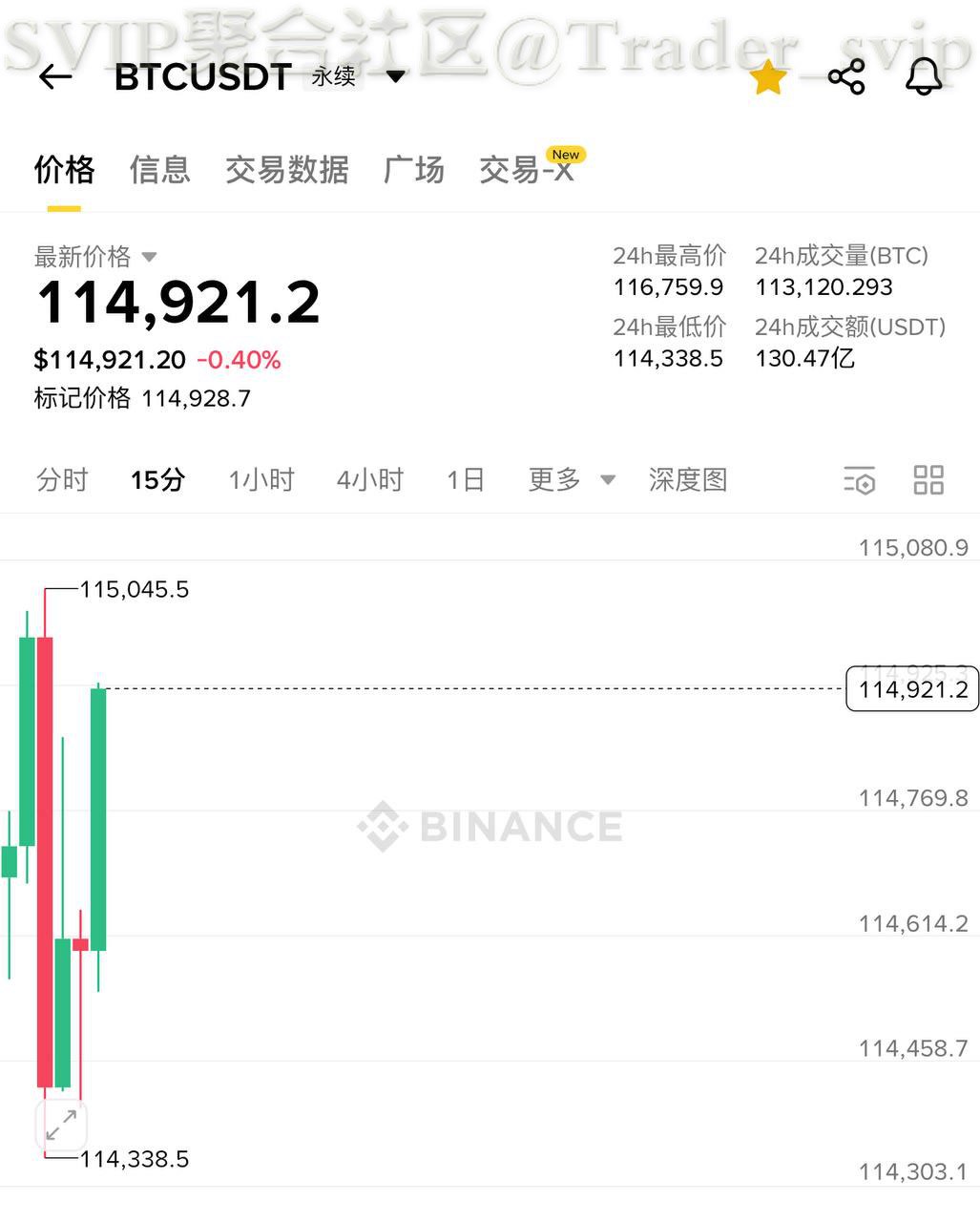The width and height of the screenshot is (980, 1222).
Task: Open the 深度图 depth chart
Action: (x=688, y=479)
